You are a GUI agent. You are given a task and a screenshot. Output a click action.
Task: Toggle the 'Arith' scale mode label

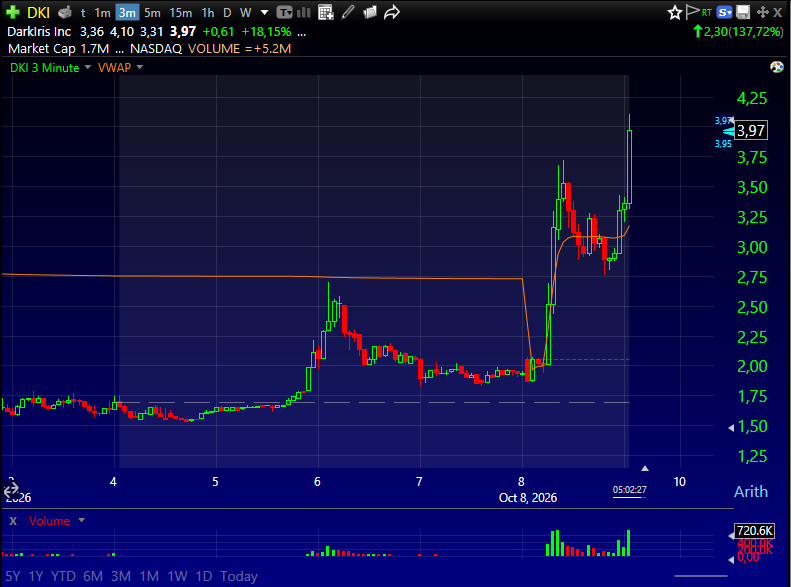(x=751, y=492)
